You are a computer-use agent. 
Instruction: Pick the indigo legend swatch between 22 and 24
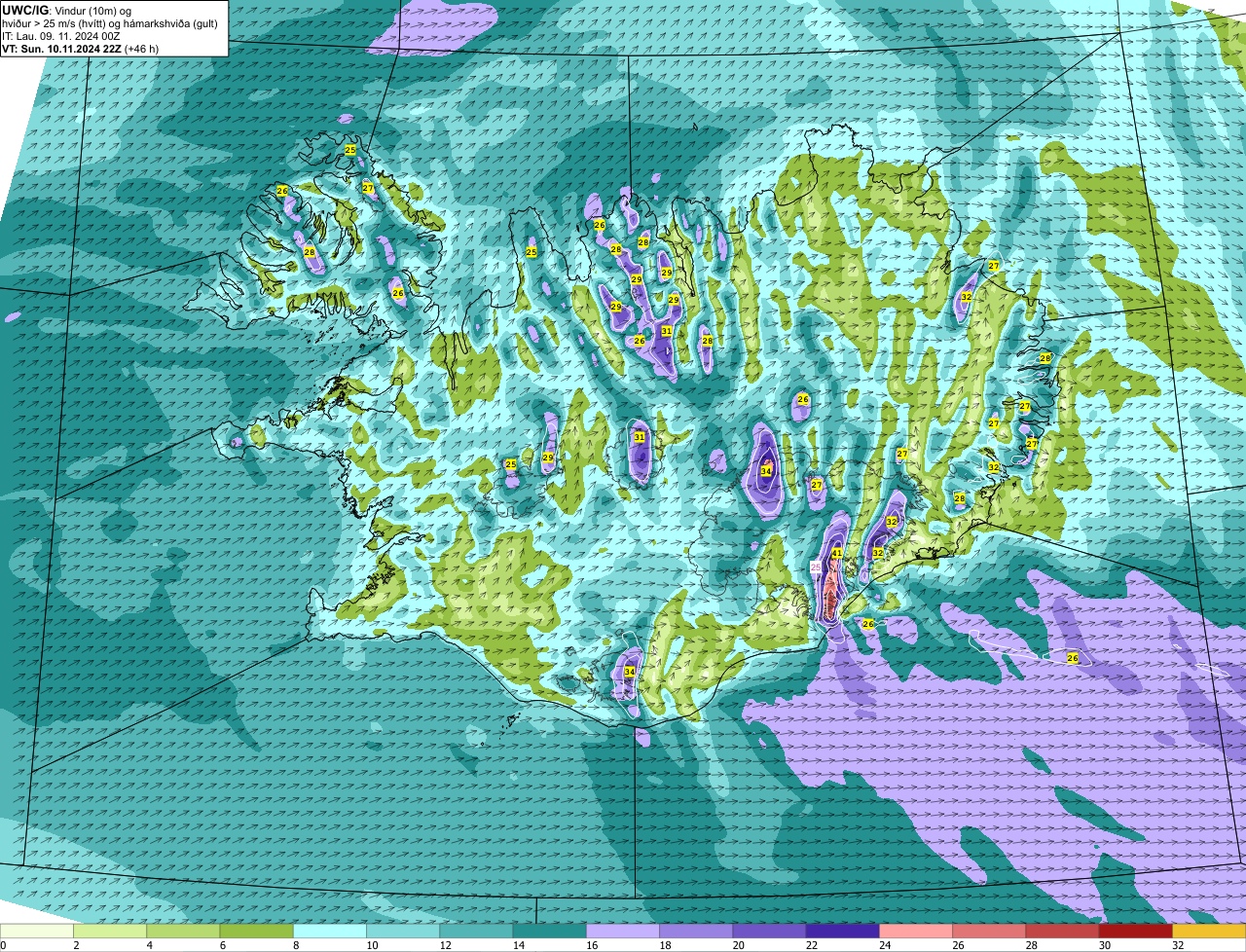coord(843,931)
